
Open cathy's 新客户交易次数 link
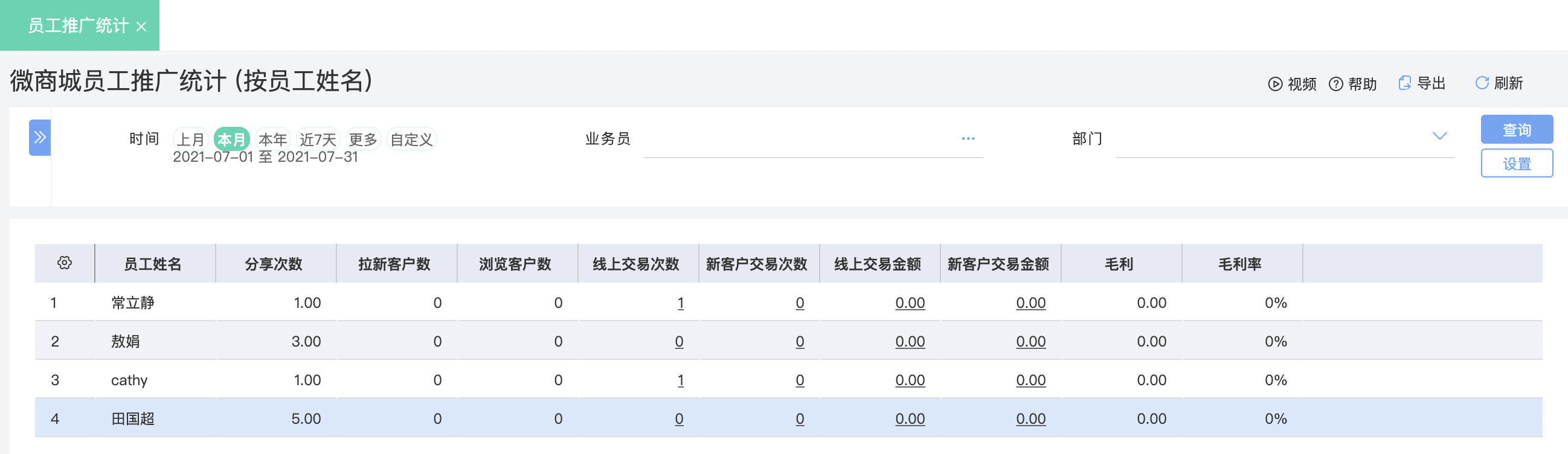tap(800, 380)
